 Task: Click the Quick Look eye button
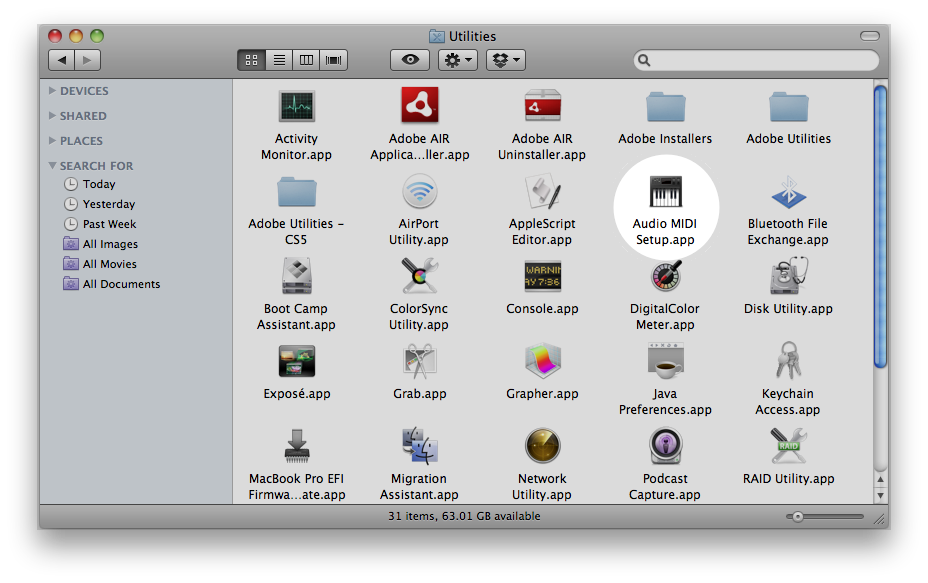coord(410,60)
